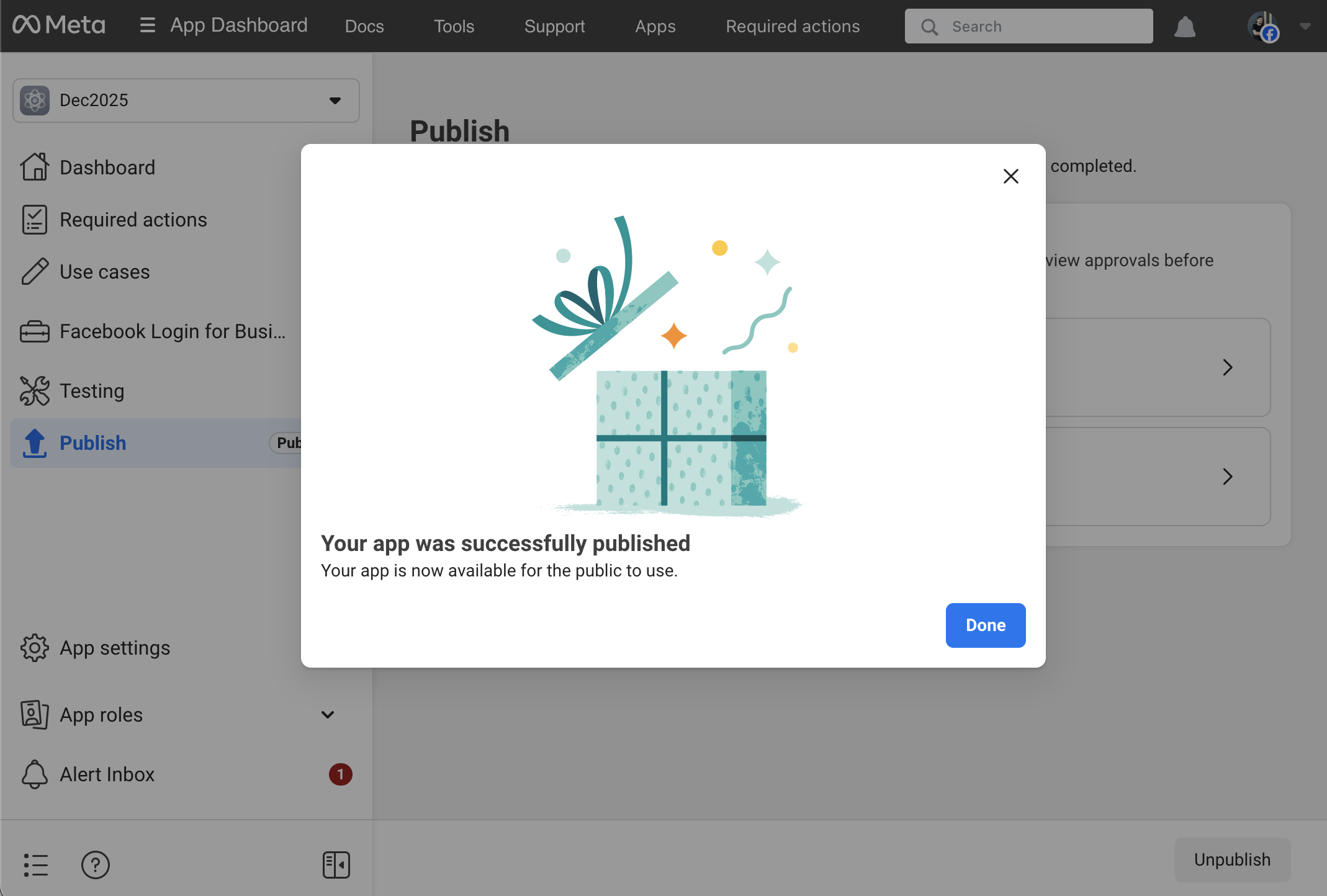Open Alert Inbox with bell icon

[107, 774]
